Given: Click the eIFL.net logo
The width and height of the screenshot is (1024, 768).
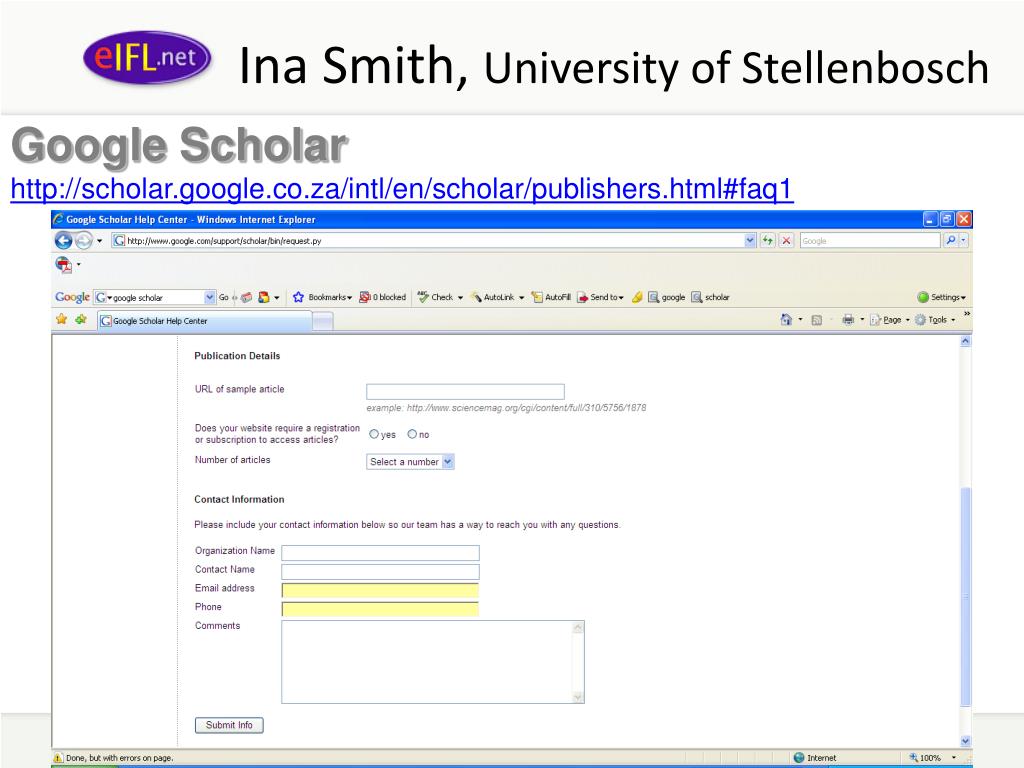Looking at the screenshot, I should pyautogui.click(x=147, y=57).
